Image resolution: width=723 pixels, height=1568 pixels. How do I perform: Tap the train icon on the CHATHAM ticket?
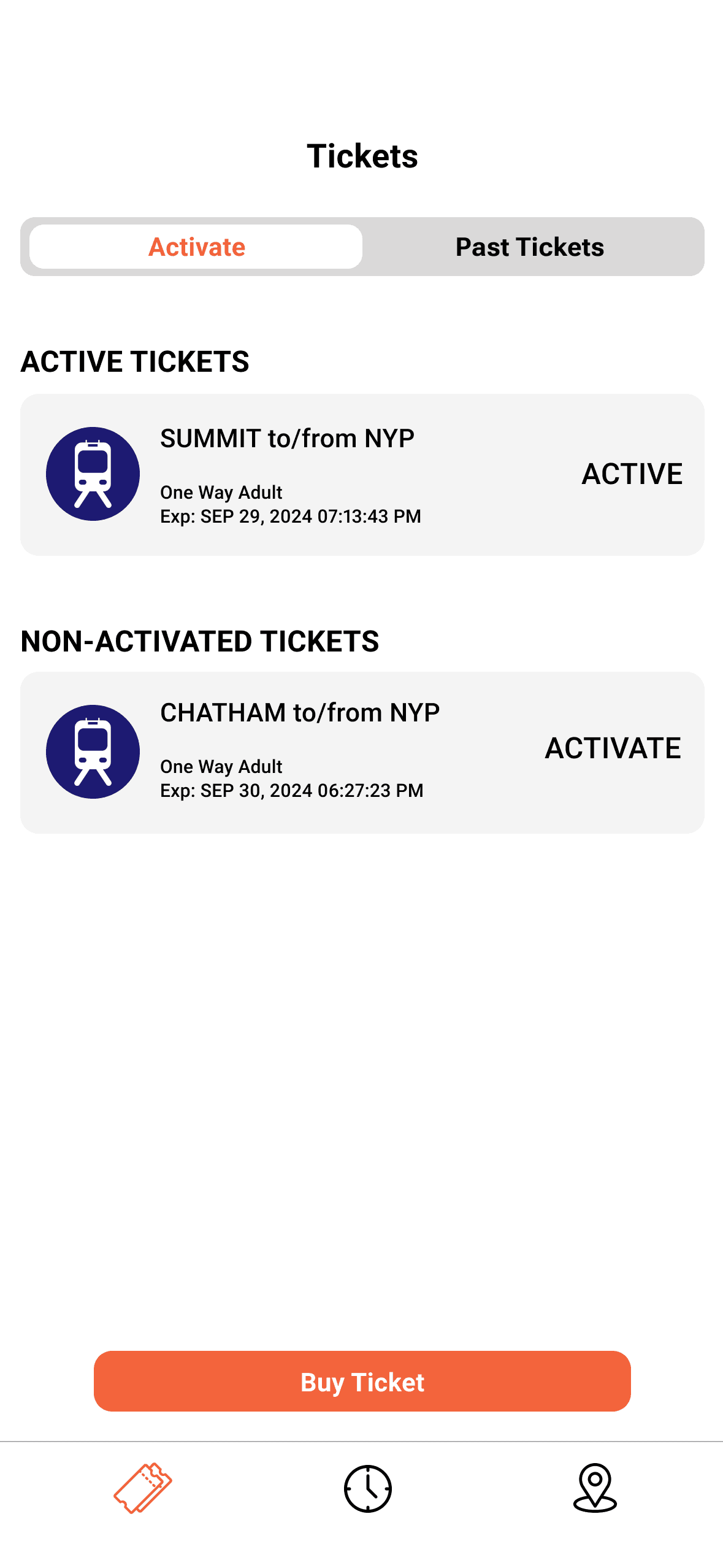click(x=93, y=751)
